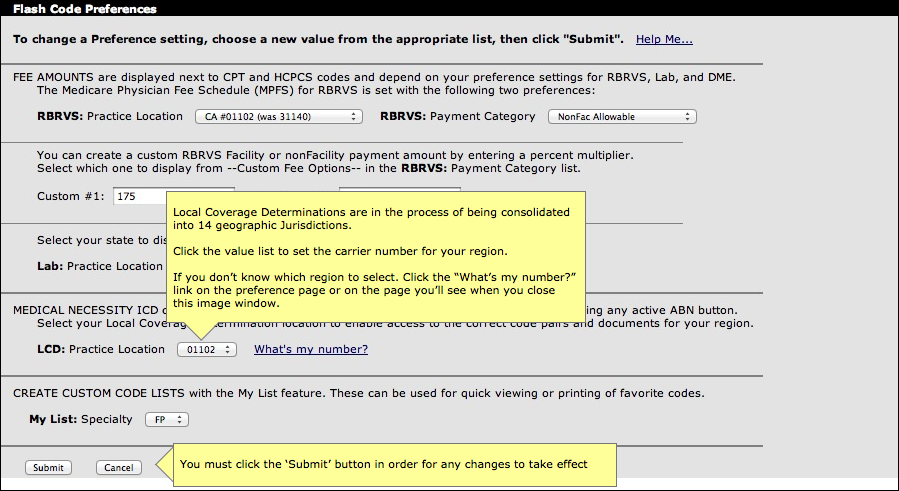
Task: Click the FEE AMOUNTS description heading
Action: (374, 84)
